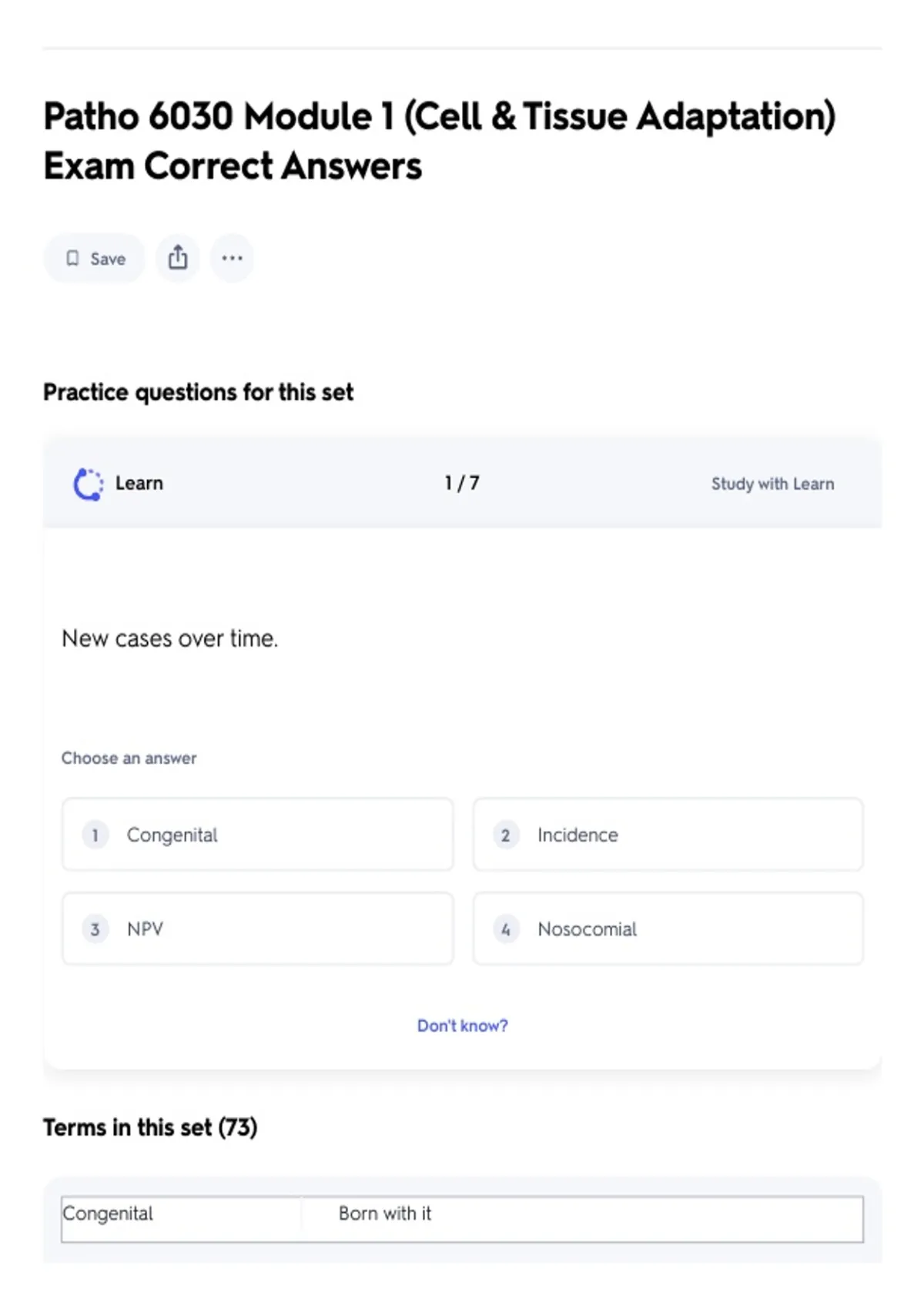
Task: Click the number 3 badge icon
Action: (95, 929)
